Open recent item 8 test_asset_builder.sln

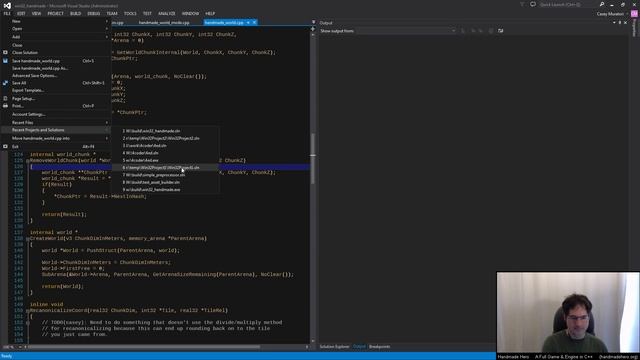tap(165, 182)
